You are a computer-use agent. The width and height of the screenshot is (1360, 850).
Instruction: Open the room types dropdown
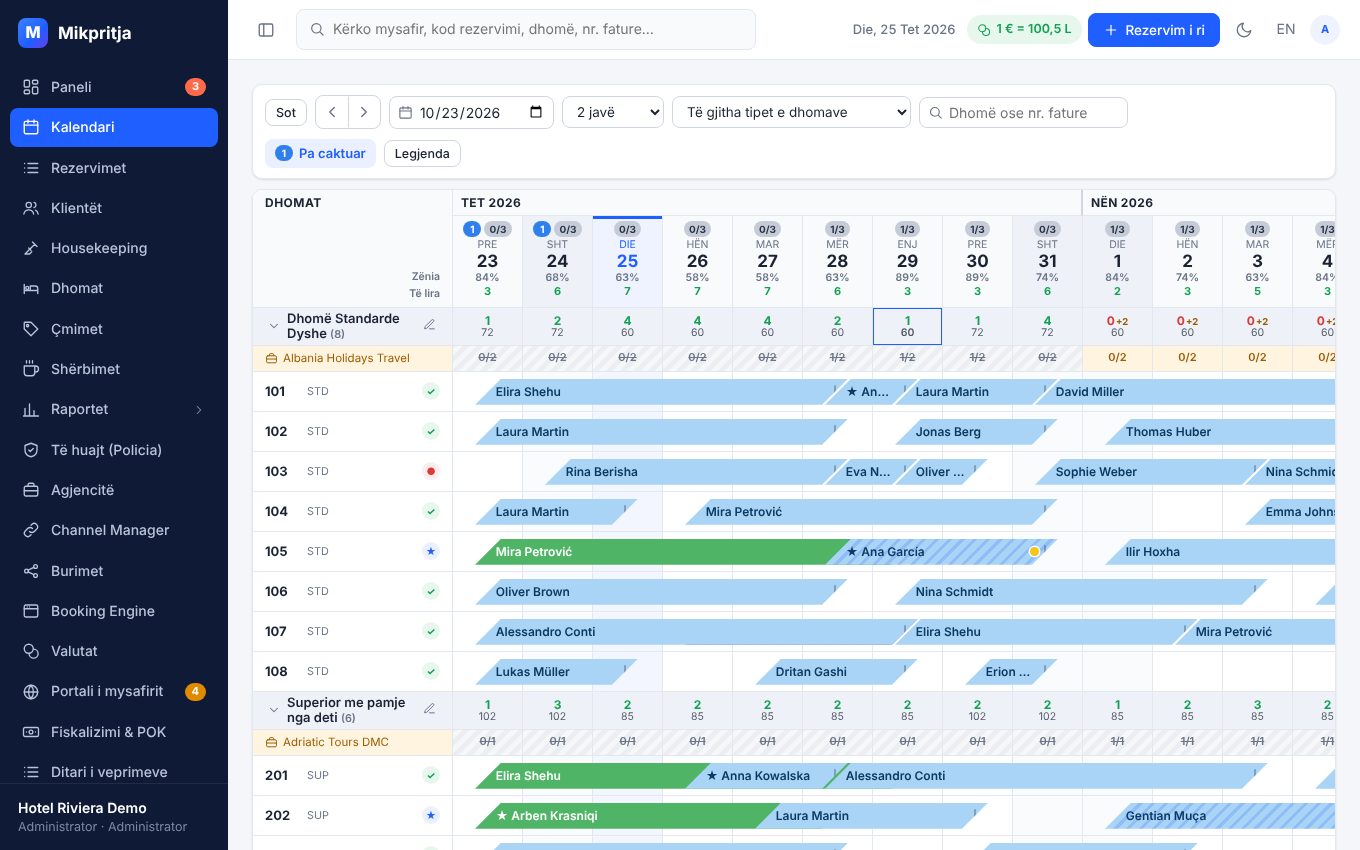(791, 112)
